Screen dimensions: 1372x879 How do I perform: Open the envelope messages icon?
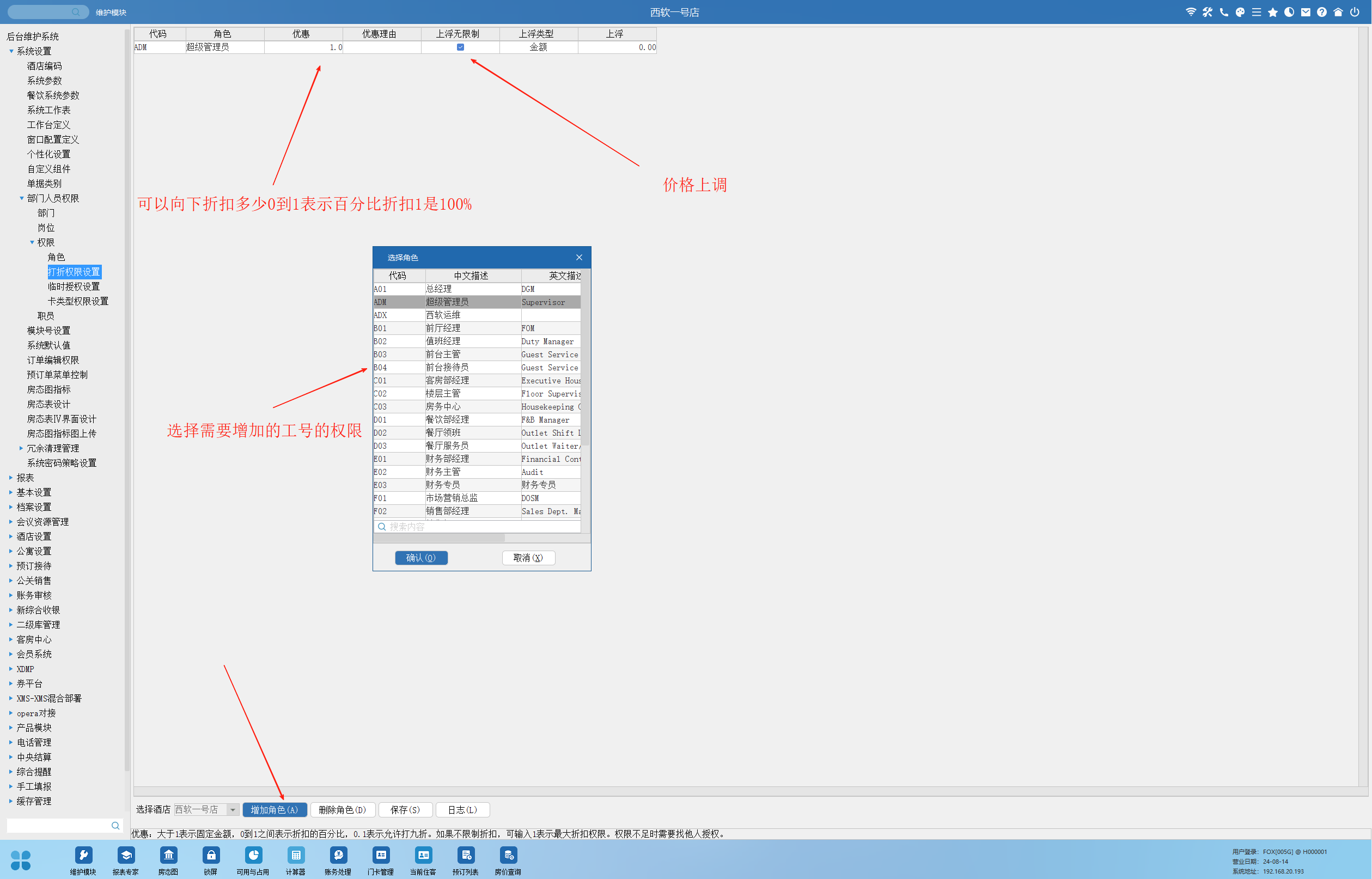click(1306, 12)
